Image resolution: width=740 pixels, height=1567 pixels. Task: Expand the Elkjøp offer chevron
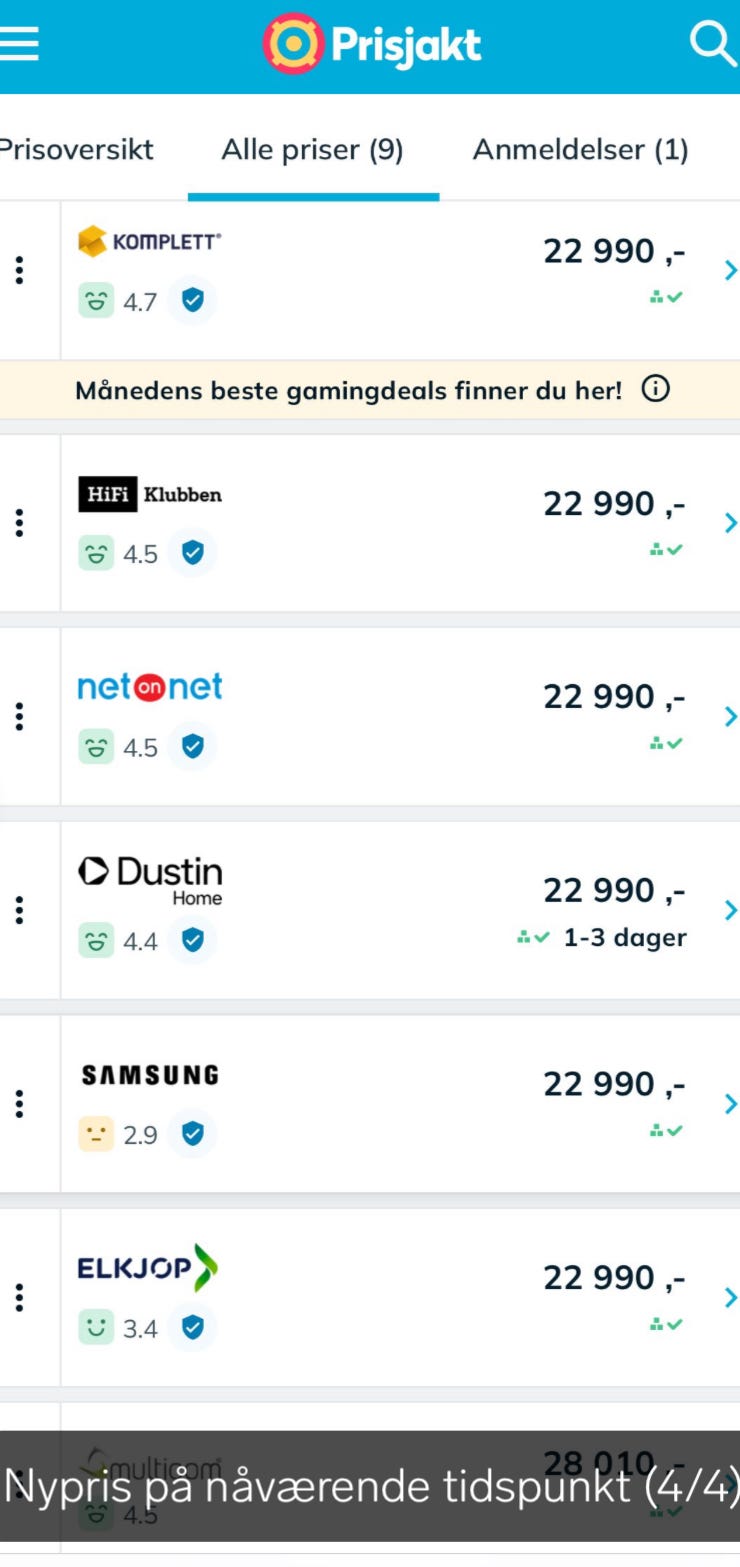730,1298
